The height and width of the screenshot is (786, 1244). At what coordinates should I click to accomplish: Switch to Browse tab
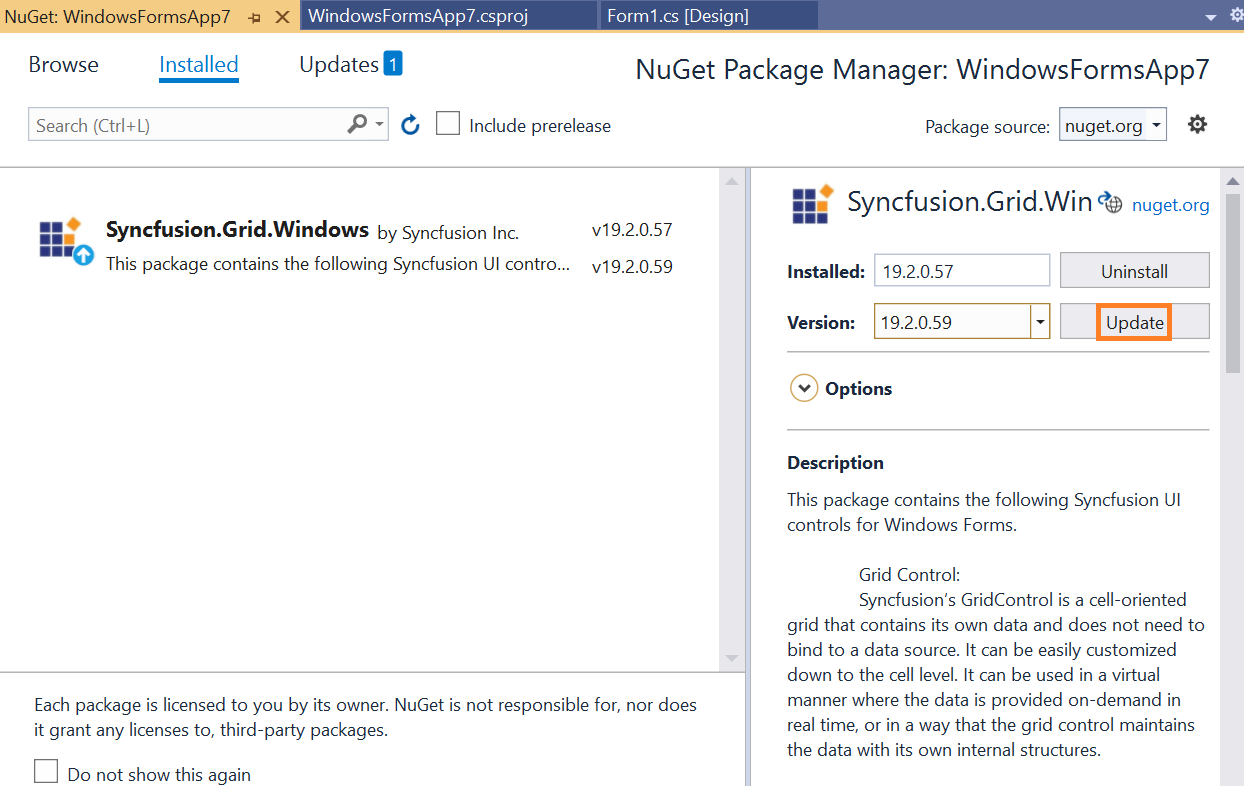[x=64, y=65]
